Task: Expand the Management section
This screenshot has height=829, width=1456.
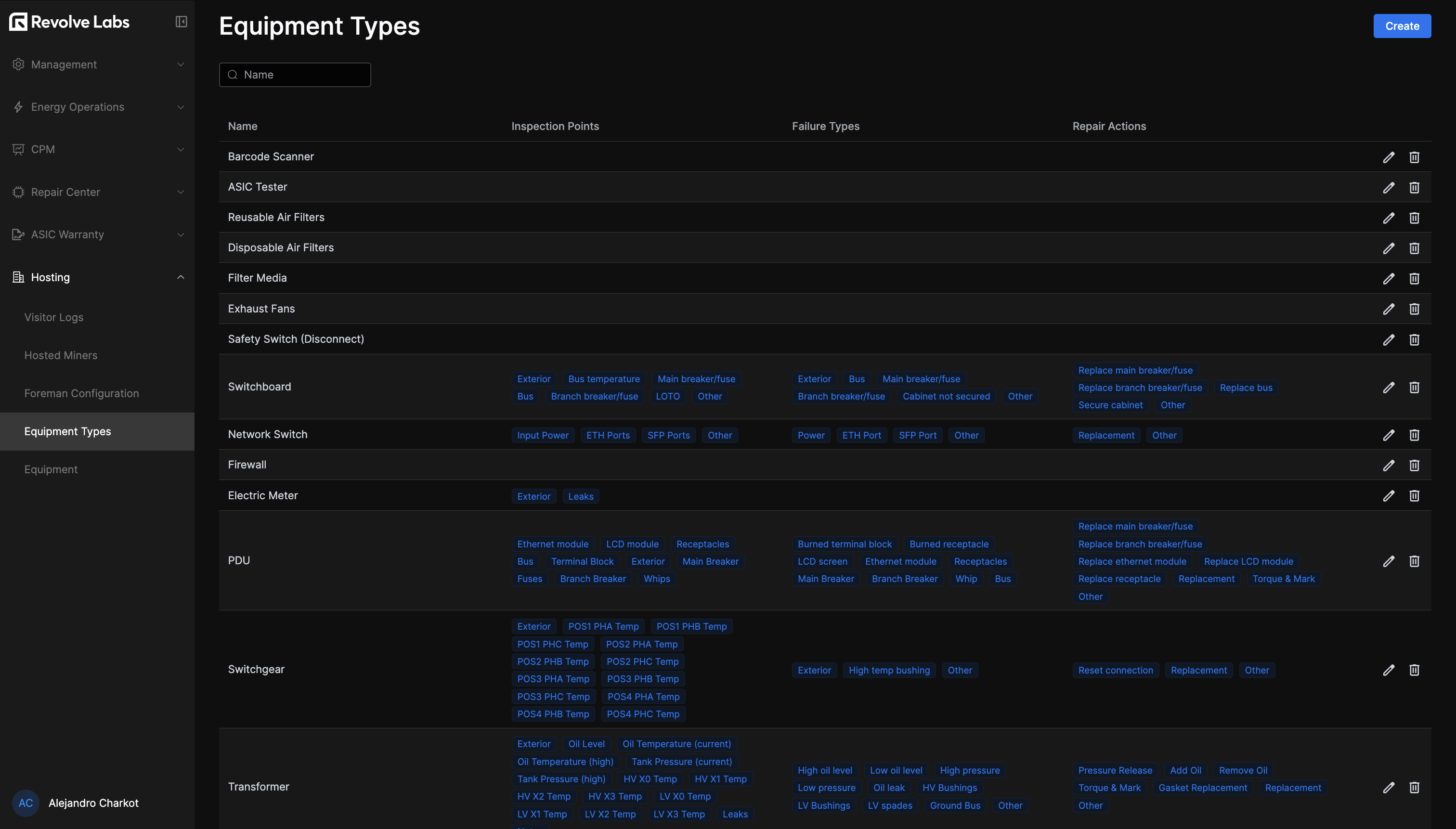Action: [x=64, y=65]
